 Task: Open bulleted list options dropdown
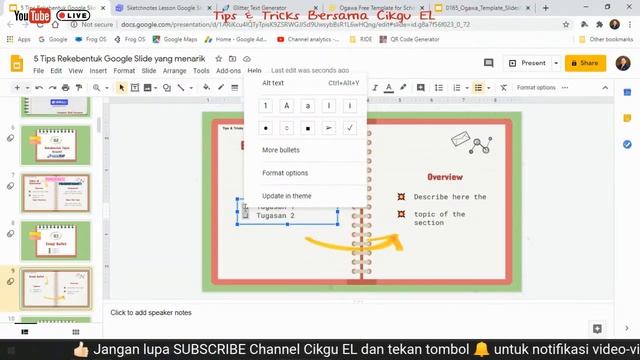tap(489, 88)
